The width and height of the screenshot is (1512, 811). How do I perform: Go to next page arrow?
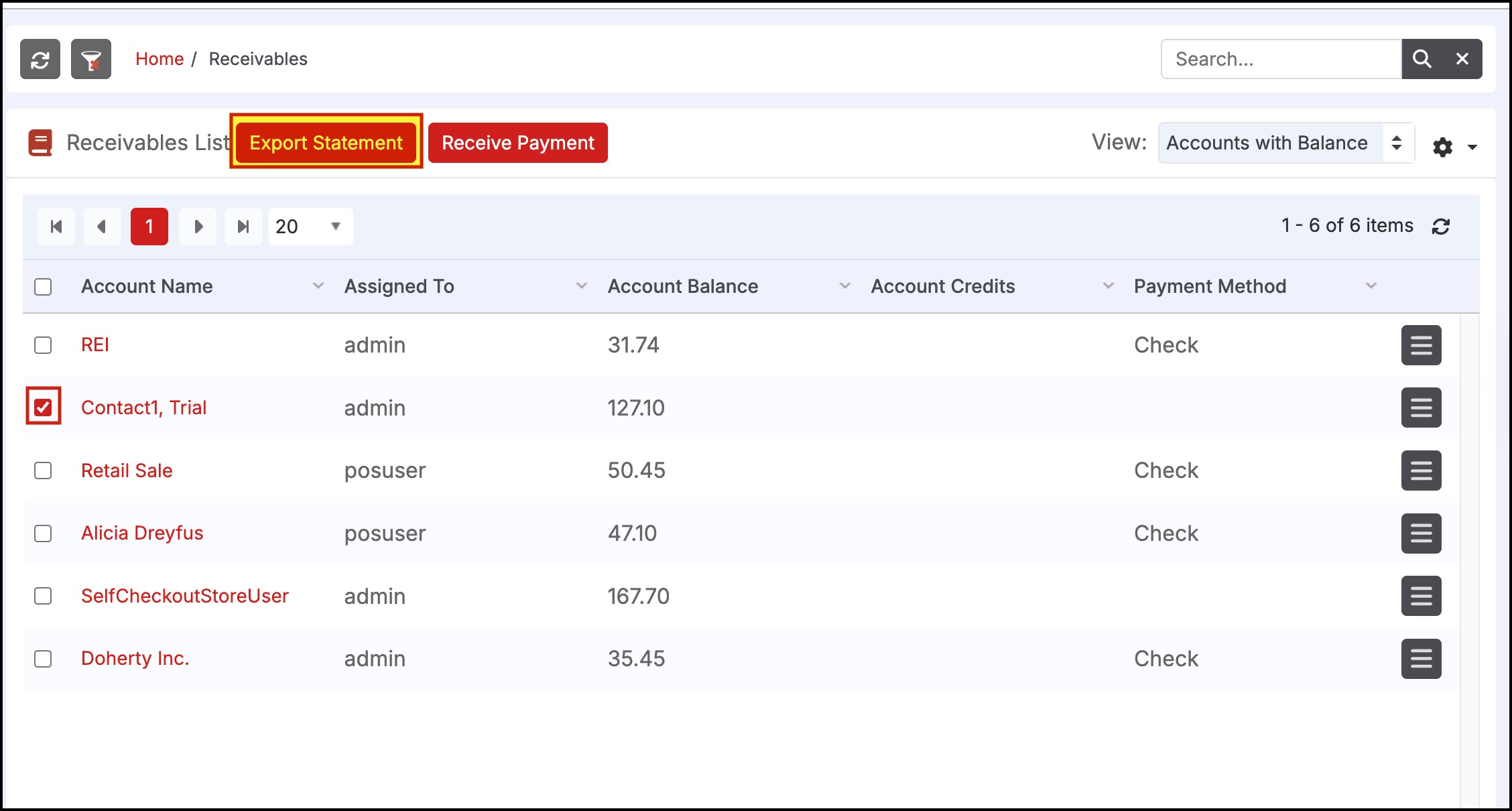tap(198, 227)
